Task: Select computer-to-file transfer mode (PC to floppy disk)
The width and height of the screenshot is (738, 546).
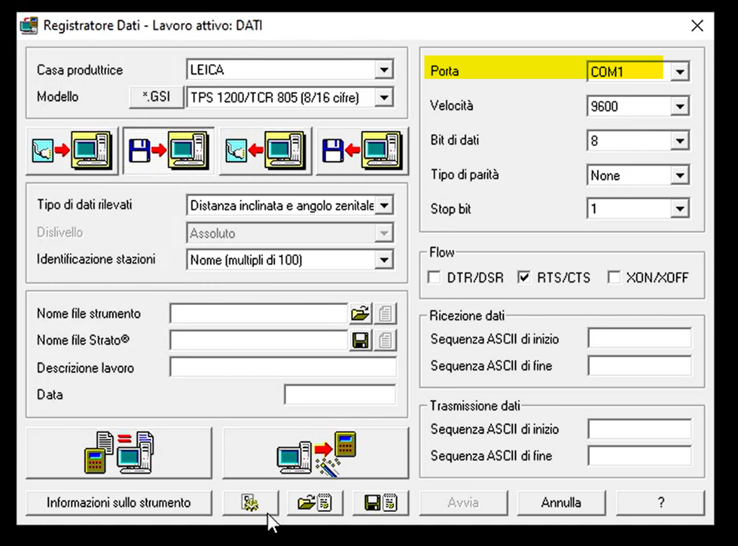Action: tap(361, 151)
